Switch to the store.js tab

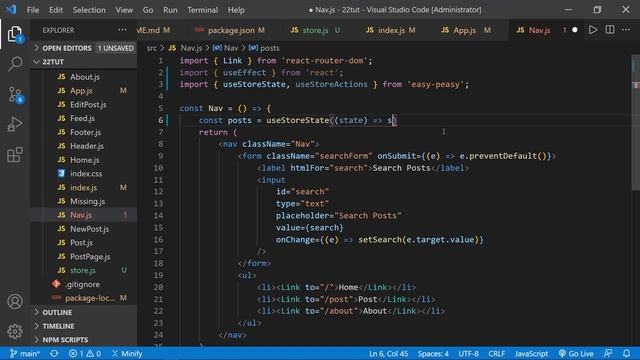(x=315, y=30)
